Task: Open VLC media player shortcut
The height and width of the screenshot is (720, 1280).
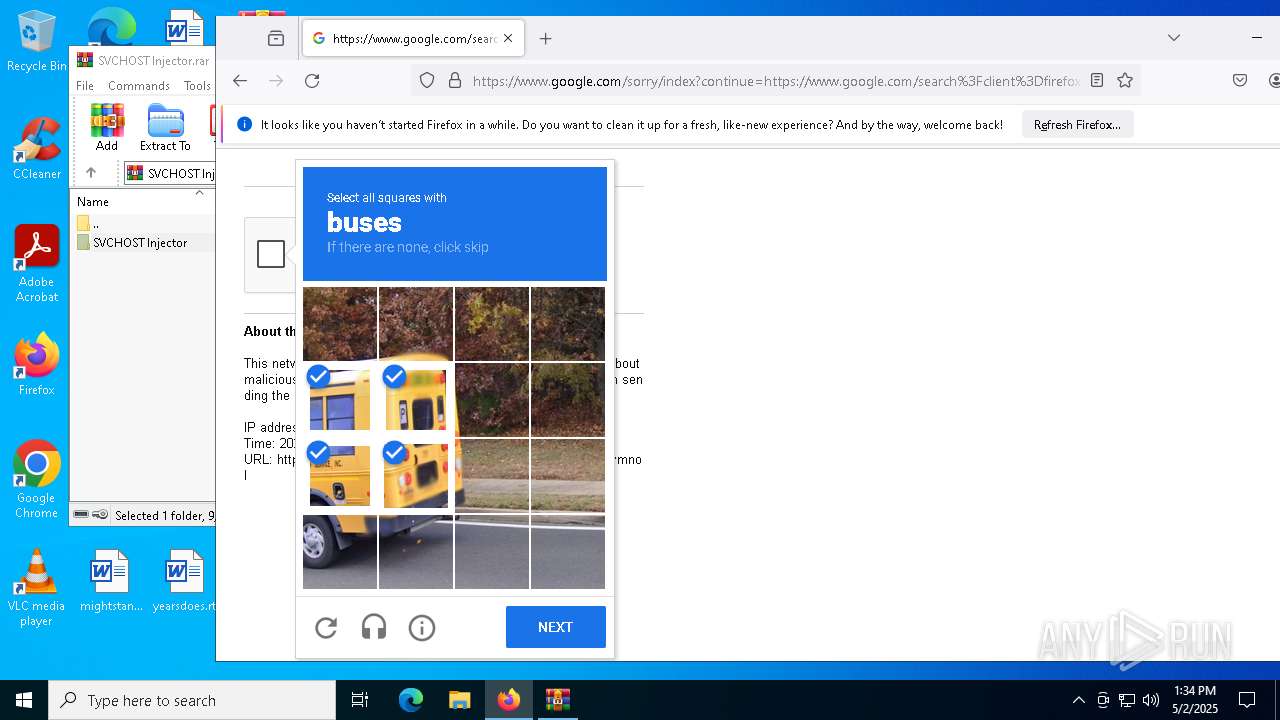Action: [x=37, y=588]
